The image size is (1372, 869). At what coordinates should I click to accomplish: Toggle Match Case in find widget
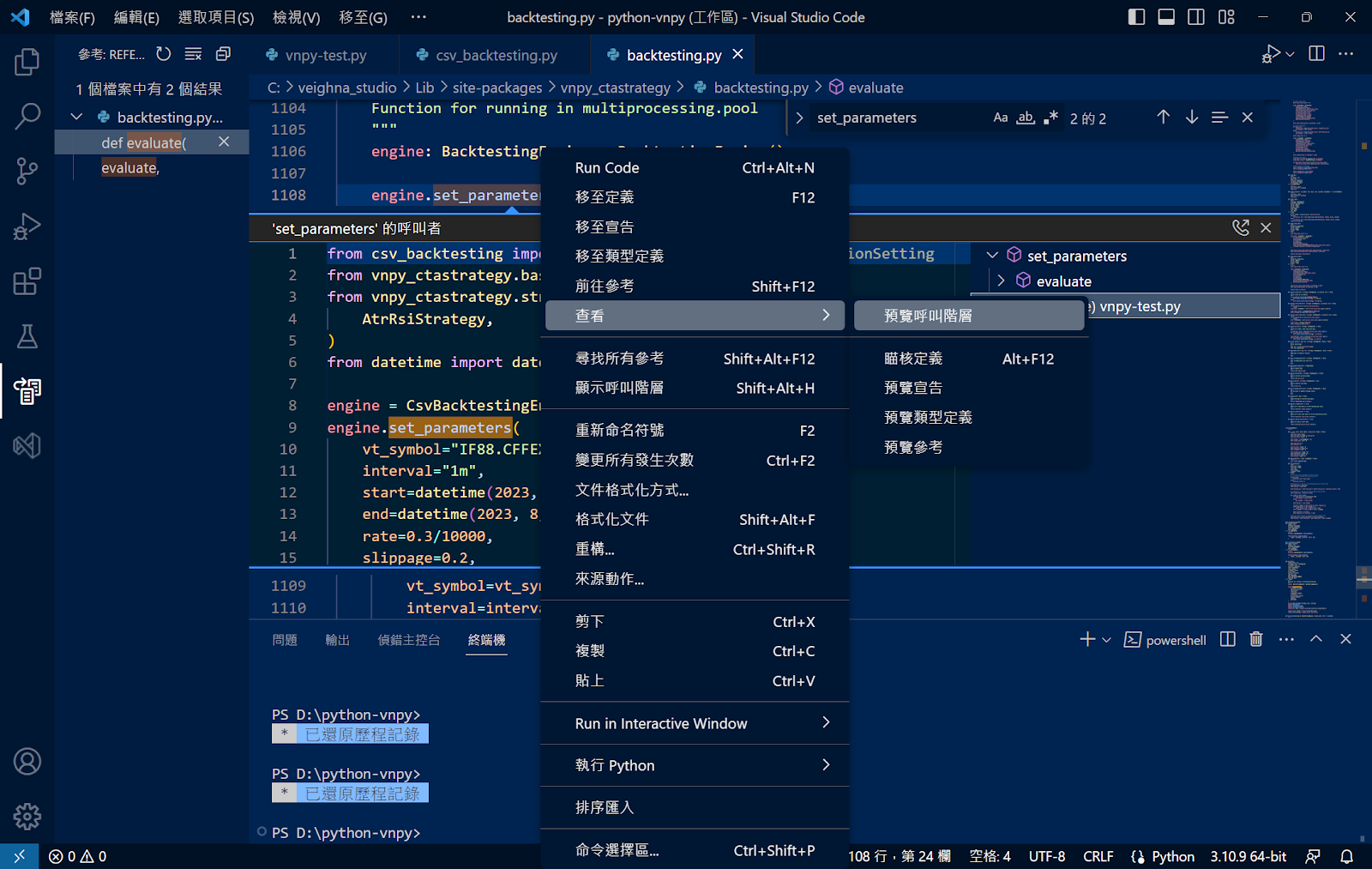1001,118
